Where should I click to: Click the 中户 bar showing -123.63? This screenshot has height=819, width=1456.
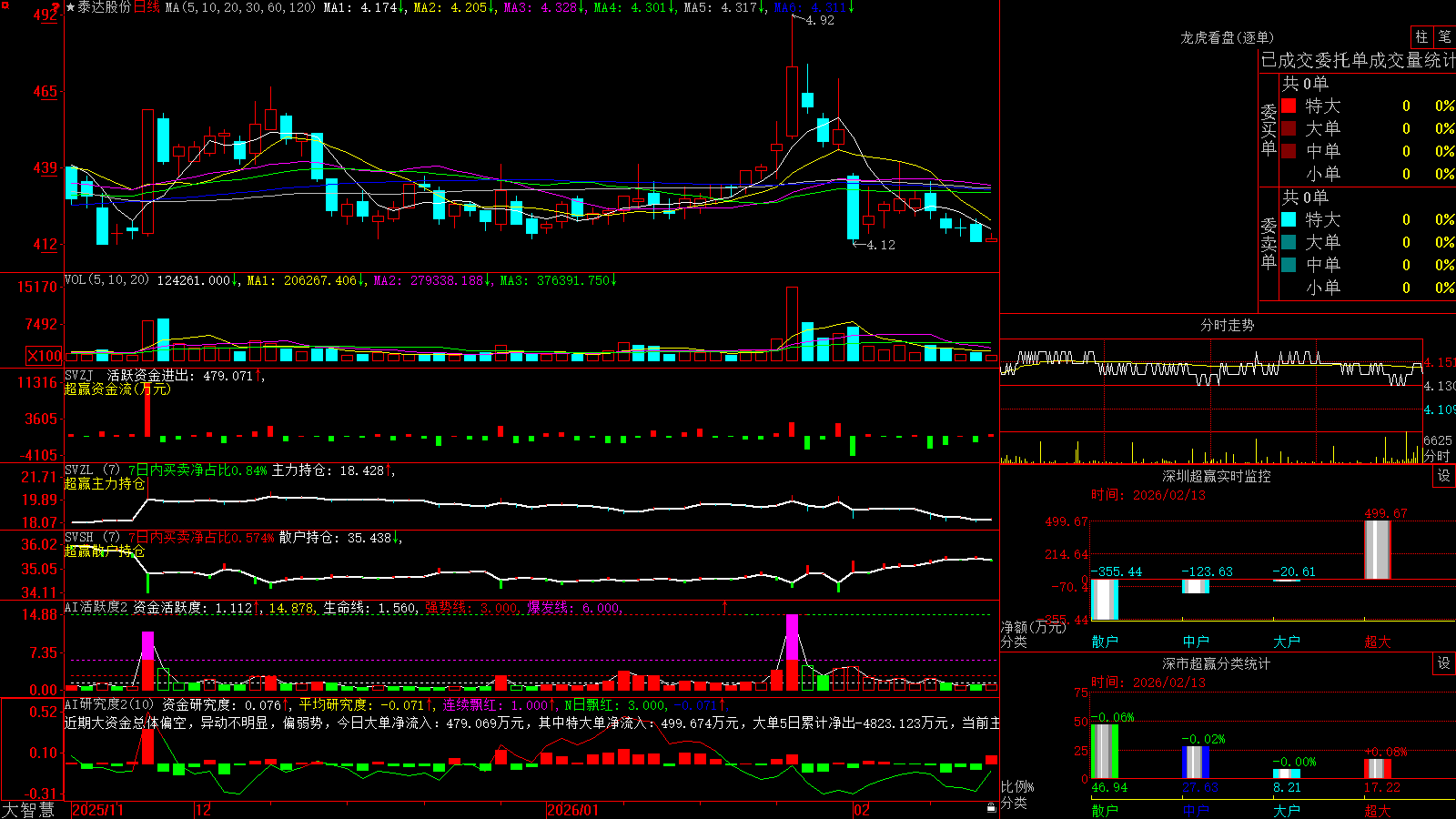1196,587
